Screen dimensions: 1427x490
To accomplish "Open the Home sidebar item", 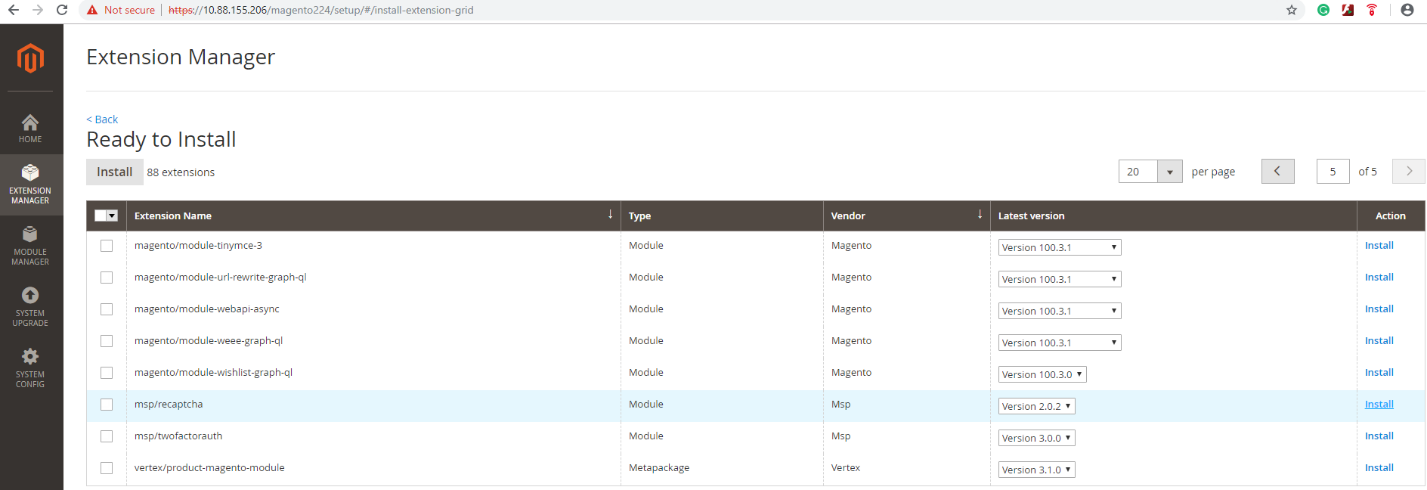I will tap(31, 128).
